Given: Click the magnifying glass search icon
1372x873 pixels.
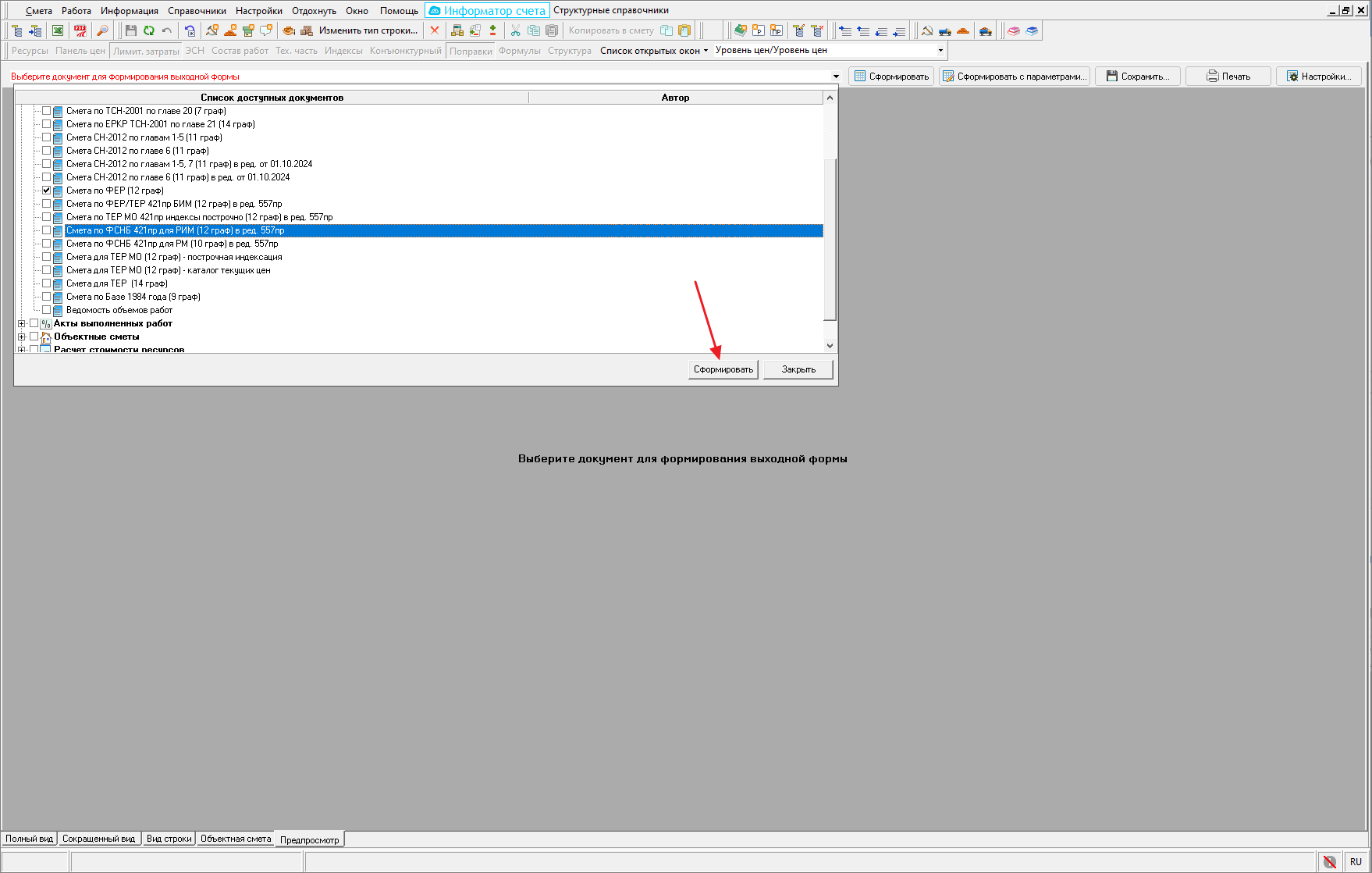Looking at the screenshot, I should coord(102,30).
